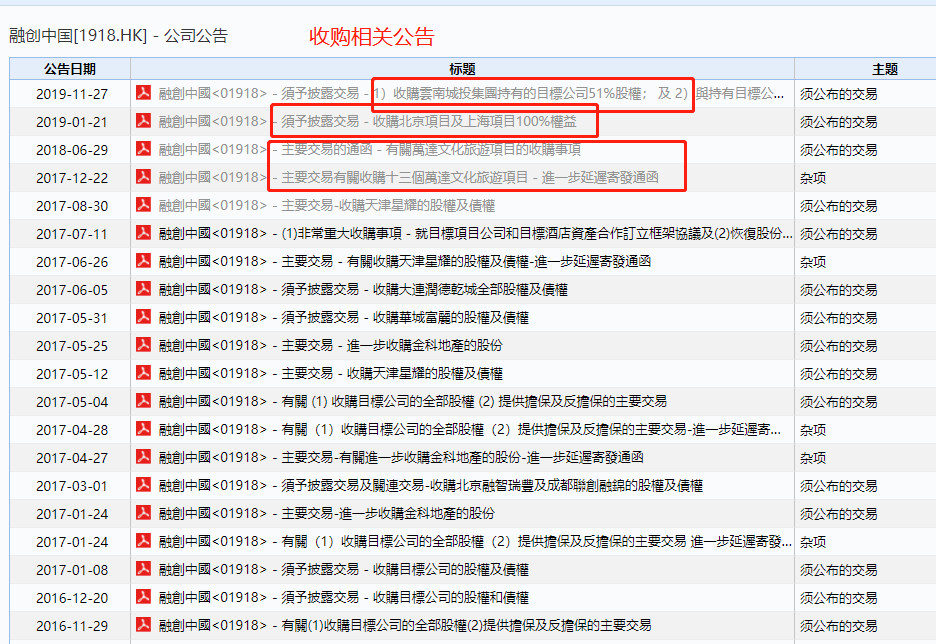
Task: Sort by 公告日期 column header
Action: [x=70, y=69]
